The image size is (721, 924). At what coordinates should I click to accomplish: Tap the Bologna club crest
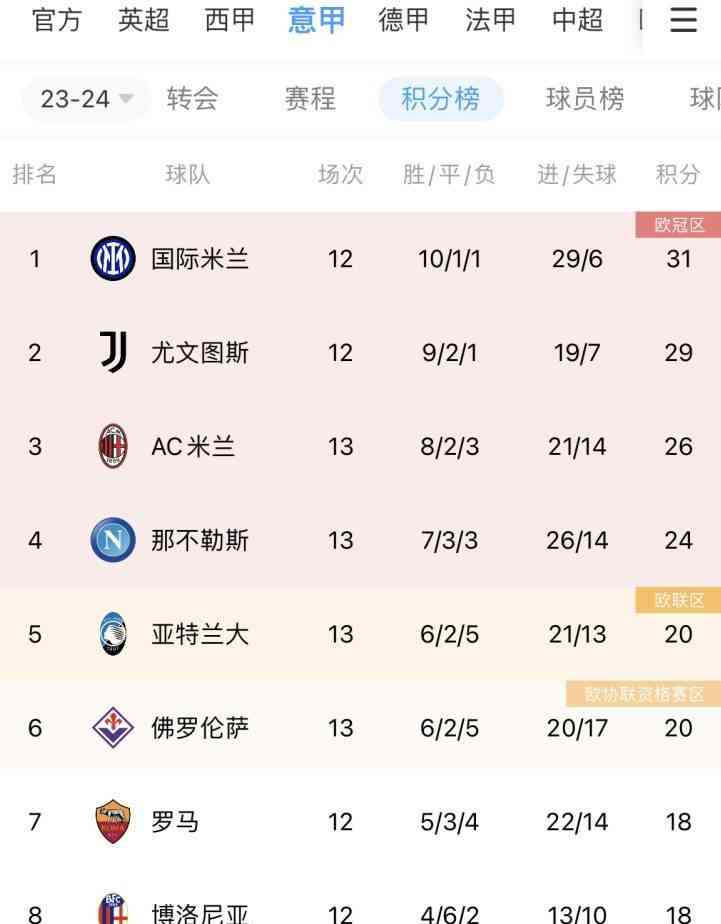pyautogui.click(x=113, y=909)
